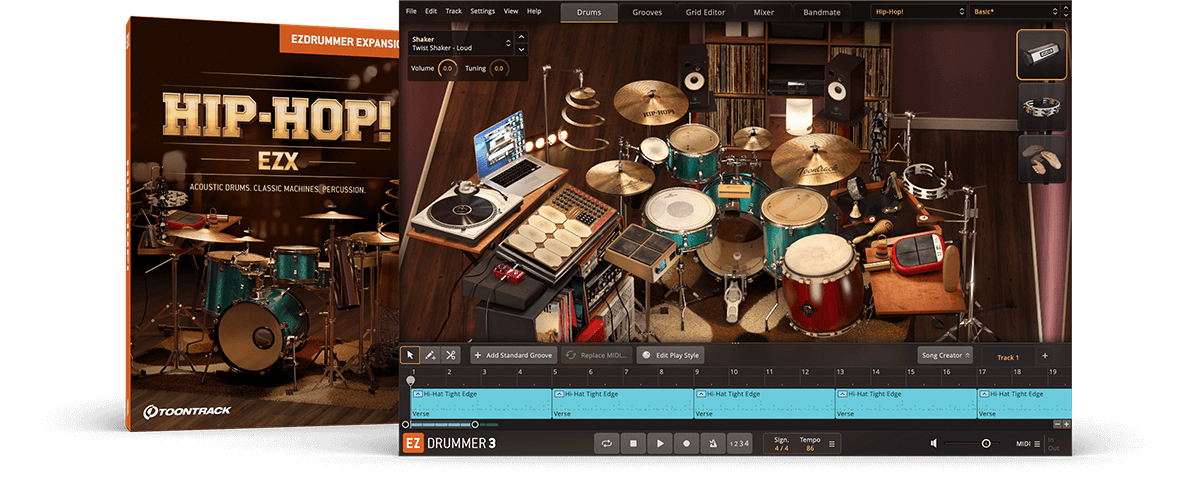Click Add Standard Groove button
The image size is (1200, 488).
tap(513, 354)
